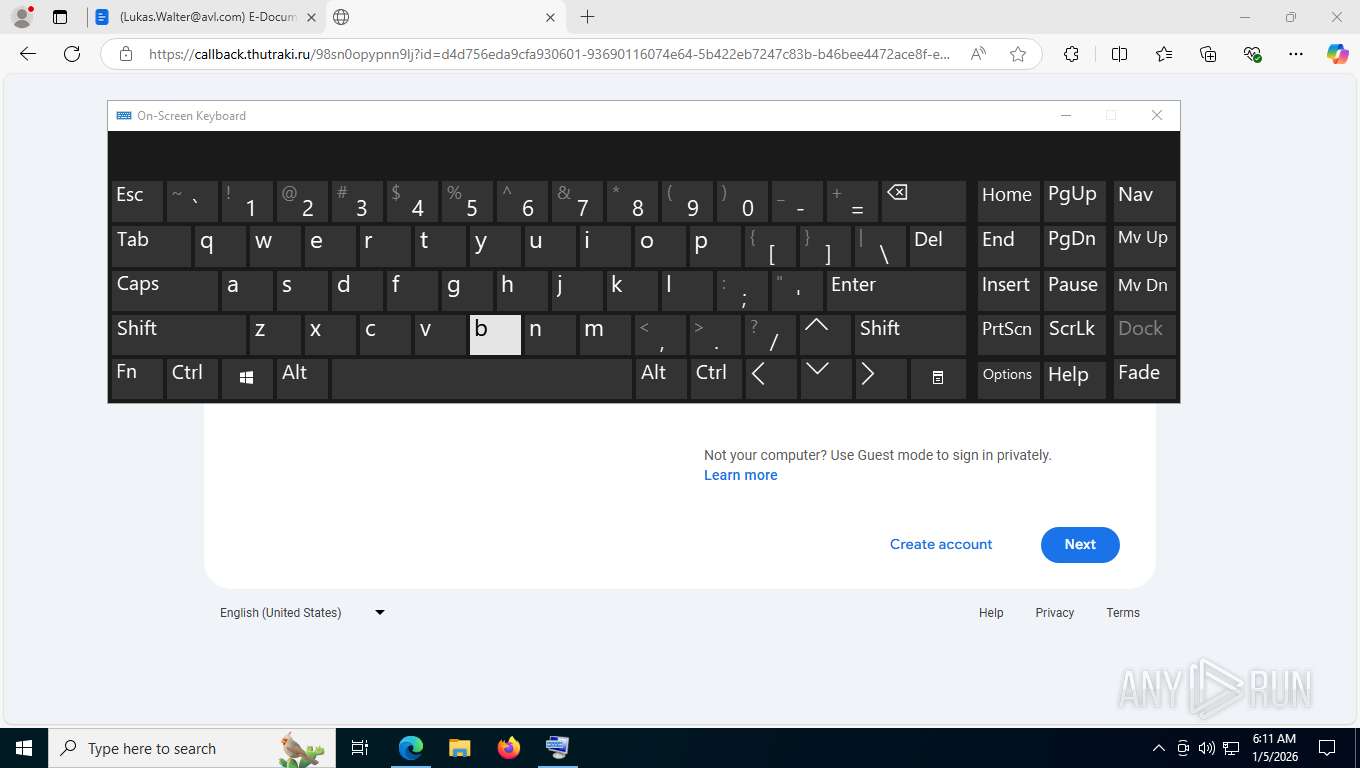Click the Create account link
The height and width of the screenshot is (768, 1360).
point(941,544)
